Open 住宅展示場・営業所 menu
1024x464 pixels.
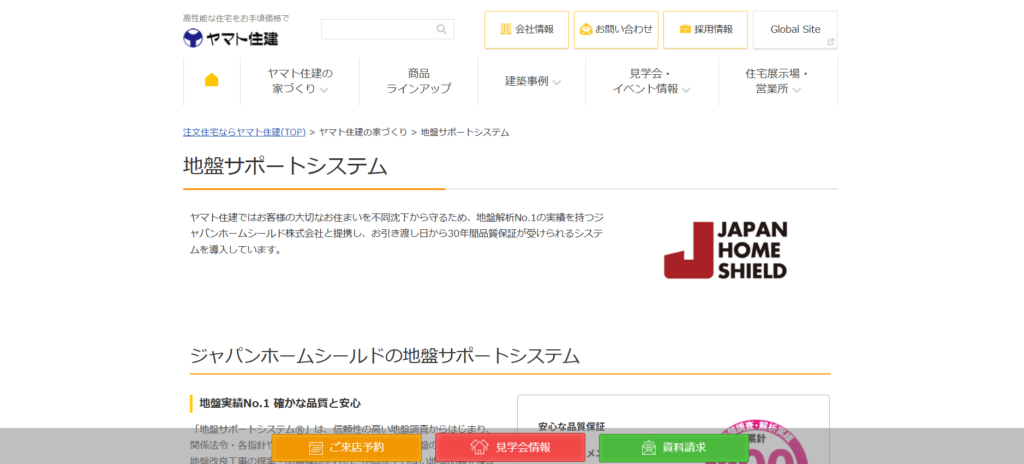pos(777,81)
